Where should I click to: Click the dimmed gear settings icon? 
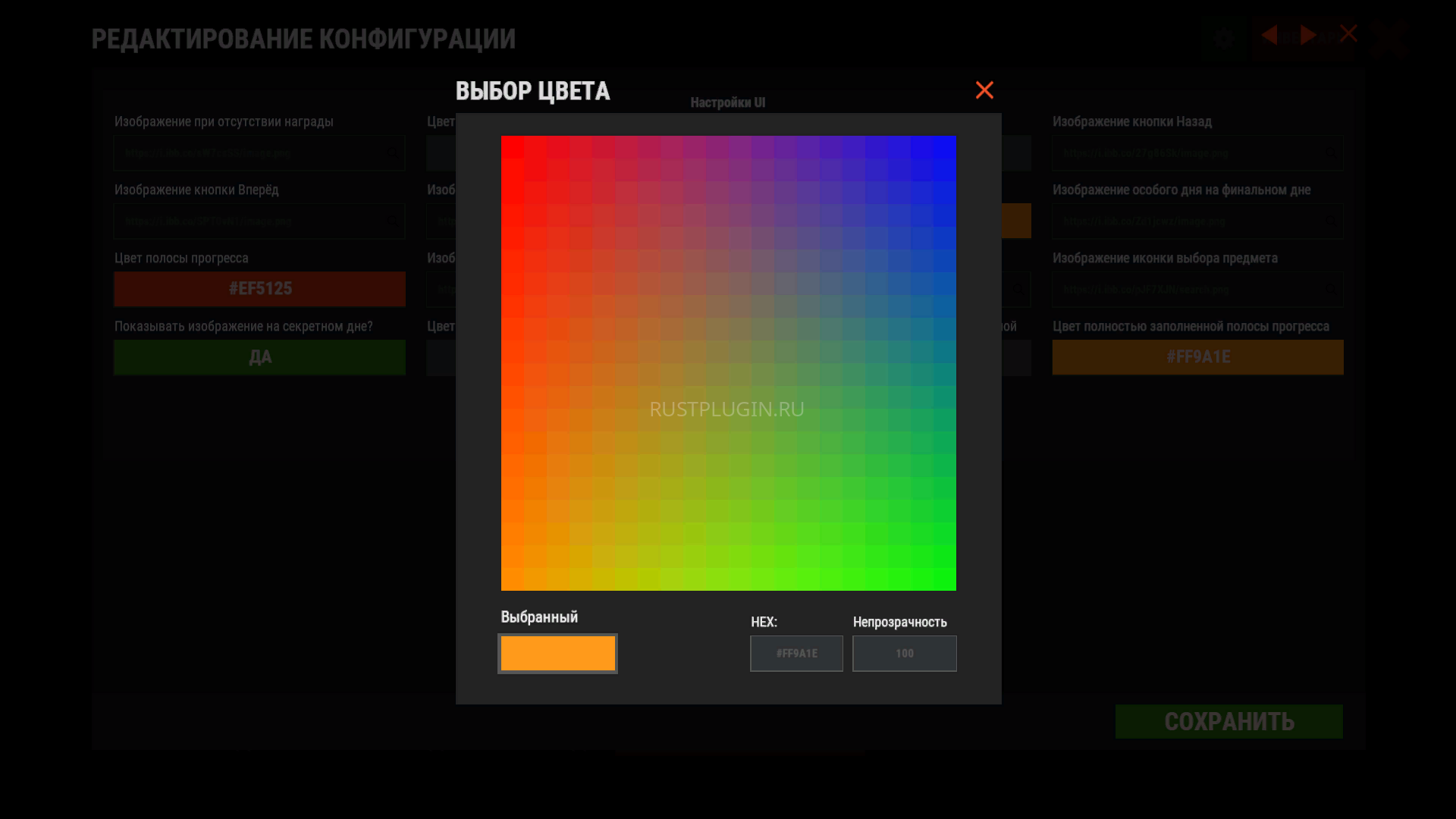[x=1223, y=38]
